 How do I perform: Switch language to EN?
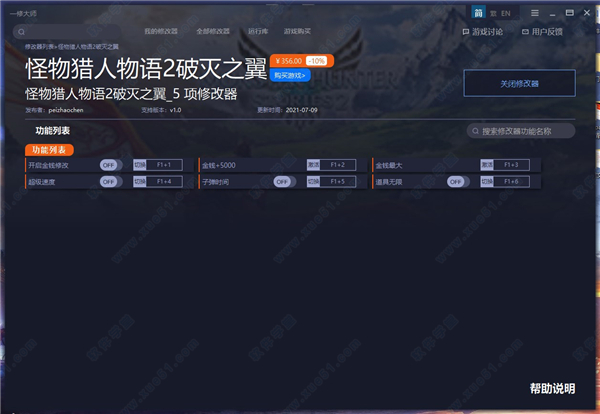(x=505, y=13)
